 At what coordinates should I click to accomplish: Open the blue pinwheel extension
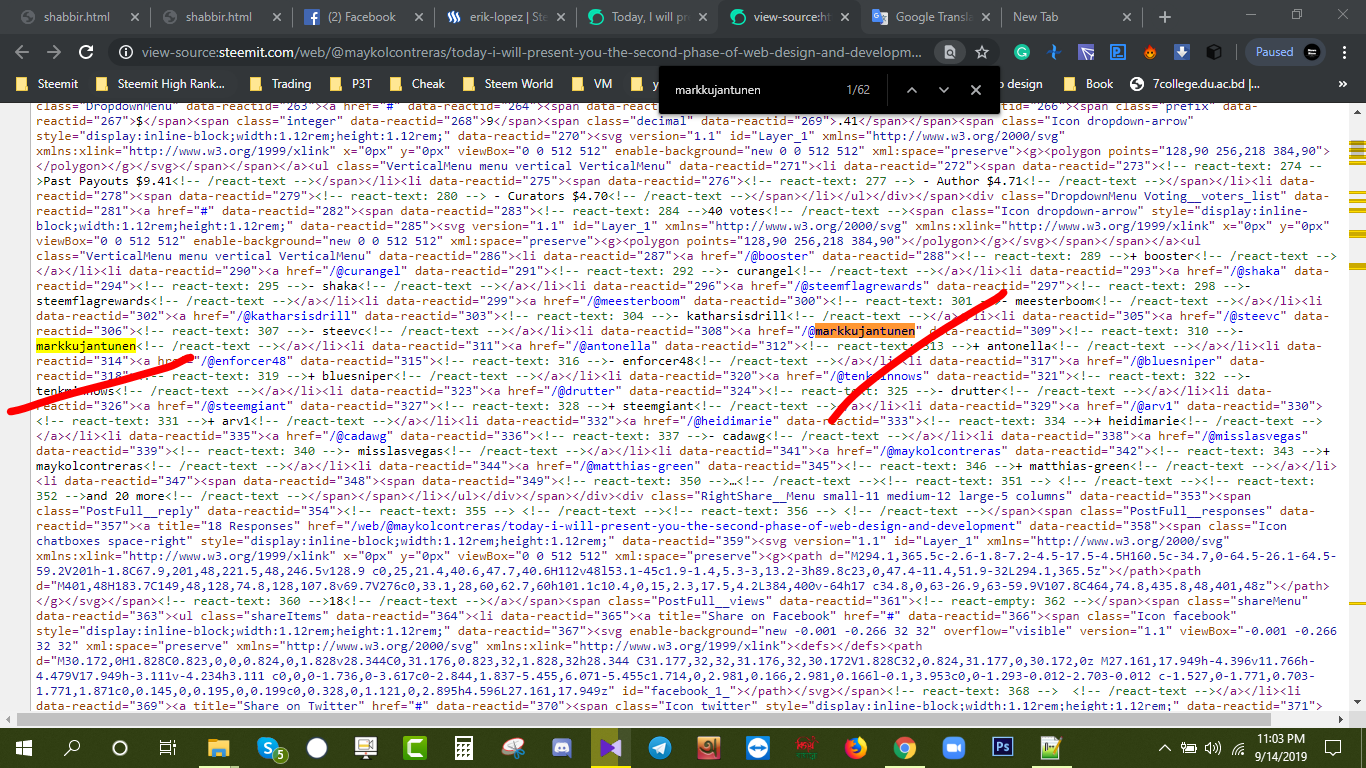[1054, 52]
